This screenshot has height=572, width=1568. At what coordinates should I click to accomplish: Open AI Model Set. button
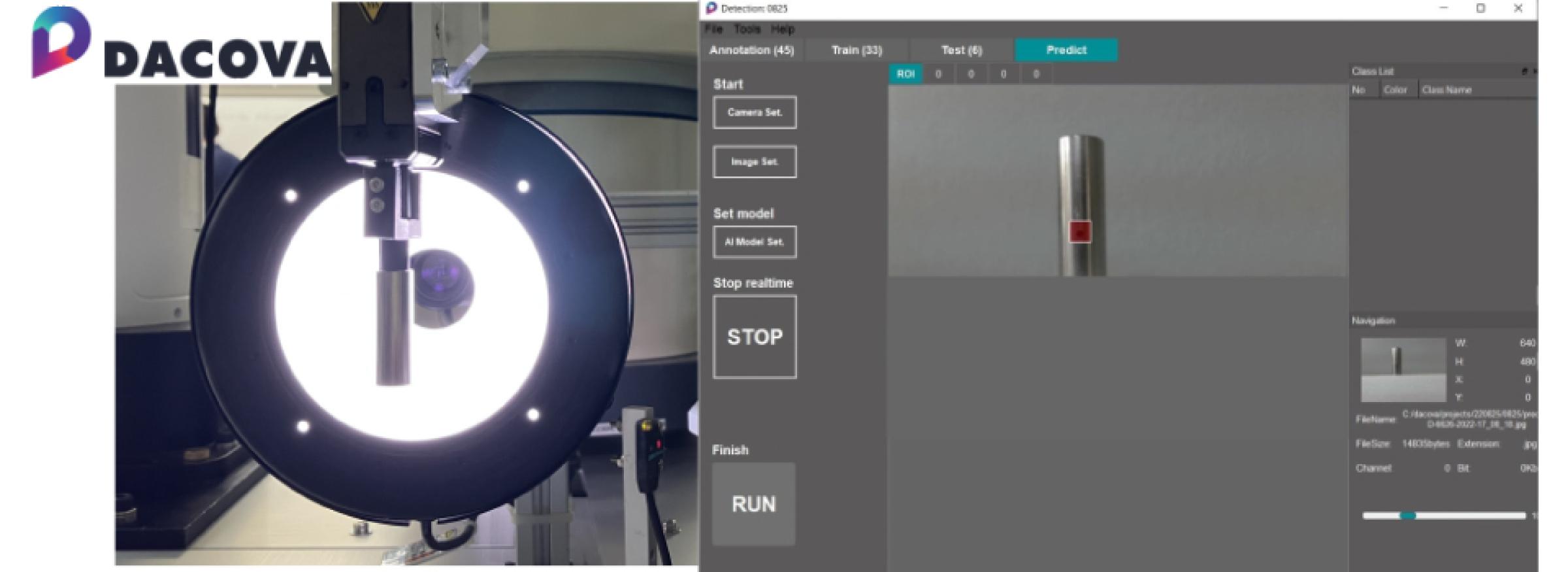[x=755, y=242]
